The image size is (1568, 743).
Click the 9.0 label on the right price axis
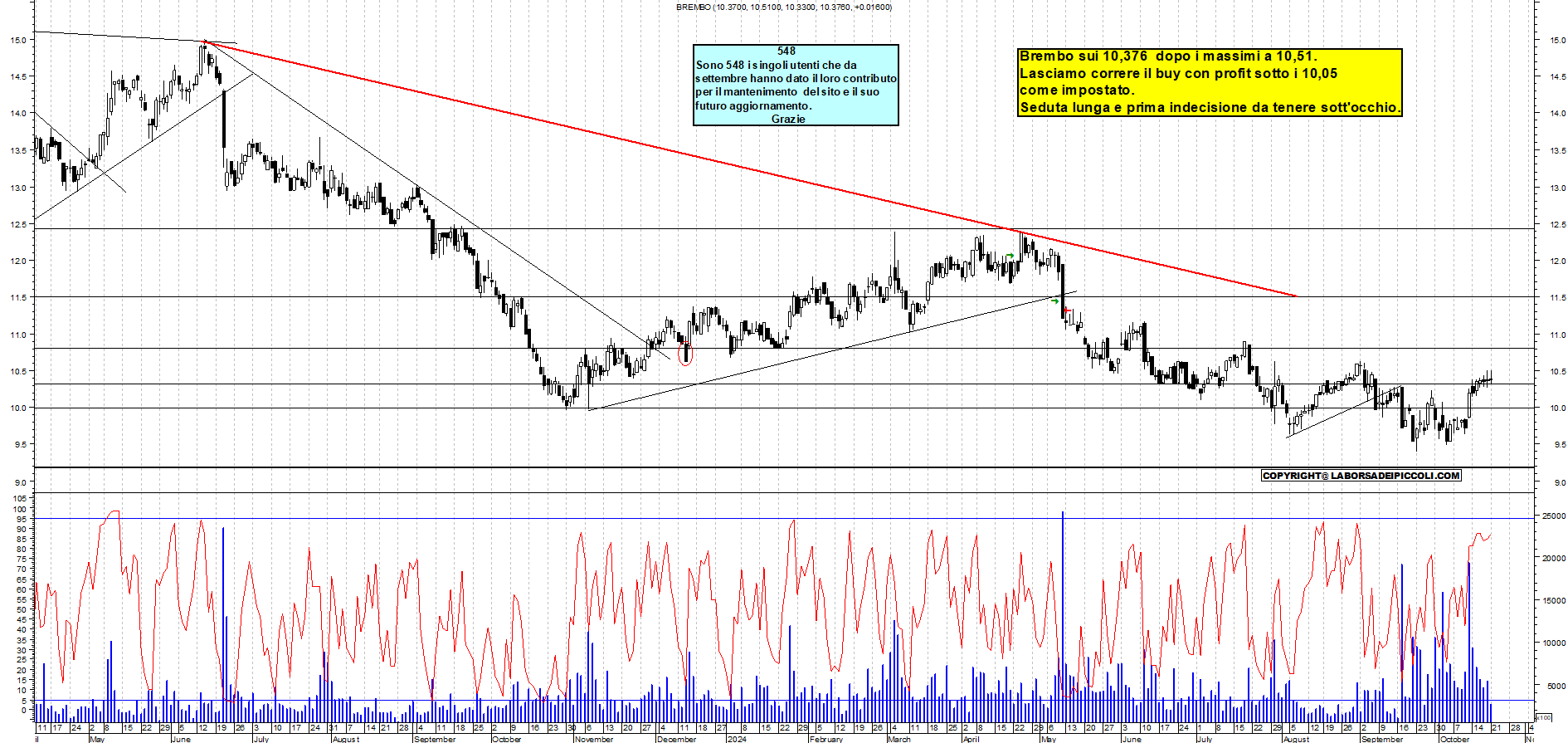(1560, 482)
